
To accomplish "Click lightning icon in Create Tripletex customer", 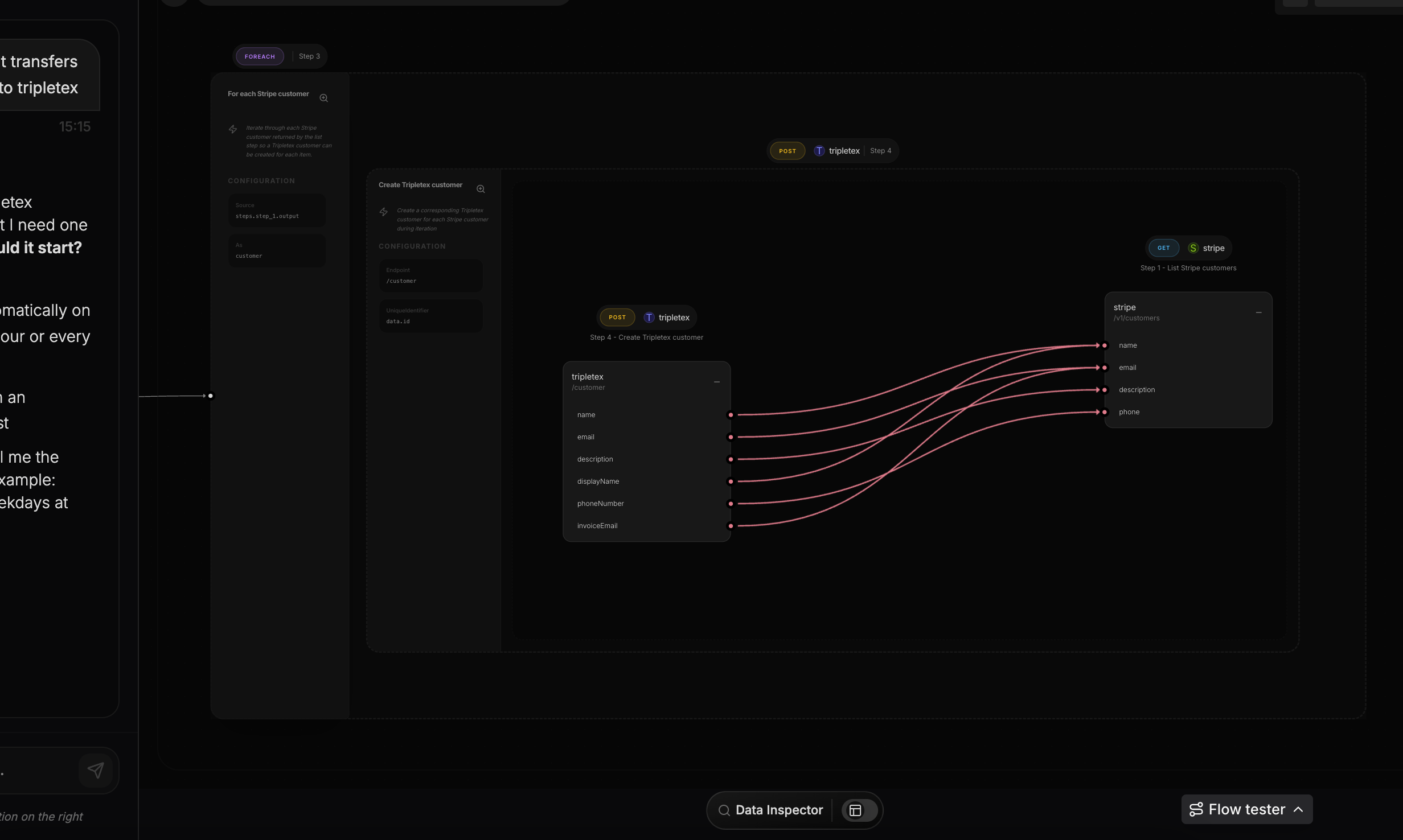I will point(384,212).
